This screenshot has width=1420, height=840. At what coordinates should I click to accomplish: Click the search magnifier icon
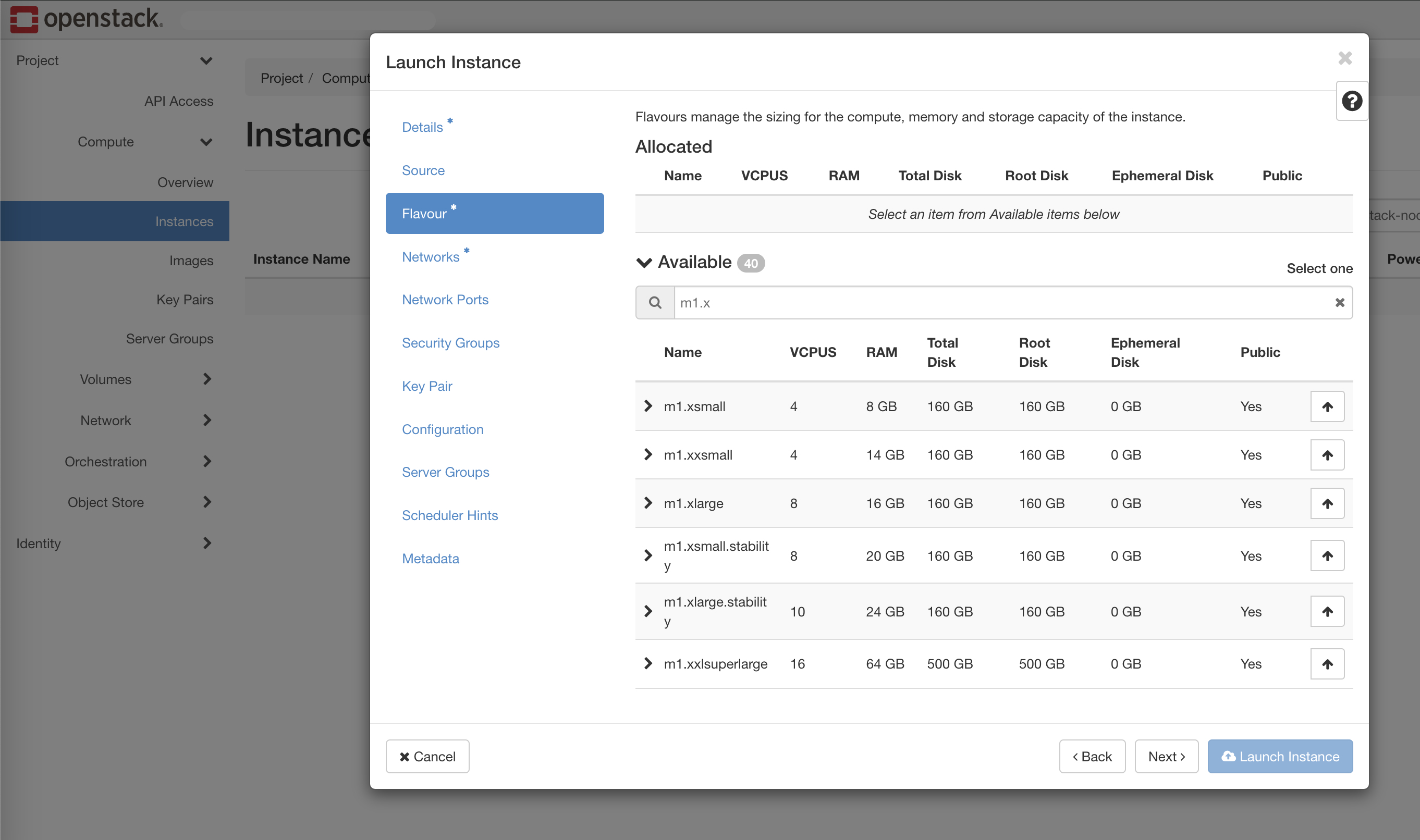655,302
